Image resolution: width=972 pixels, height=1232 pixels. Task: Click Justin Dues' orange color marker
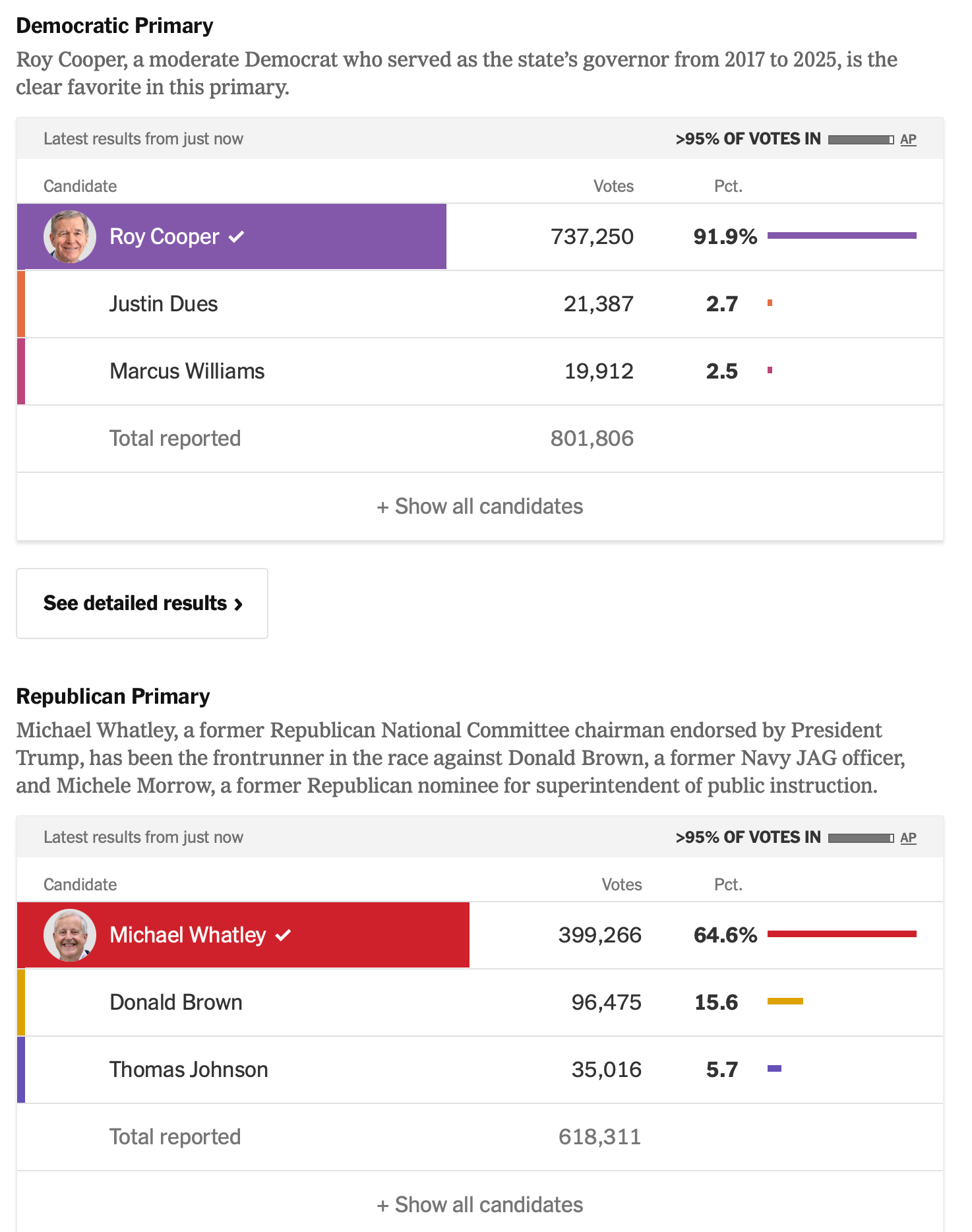(21, 304)
